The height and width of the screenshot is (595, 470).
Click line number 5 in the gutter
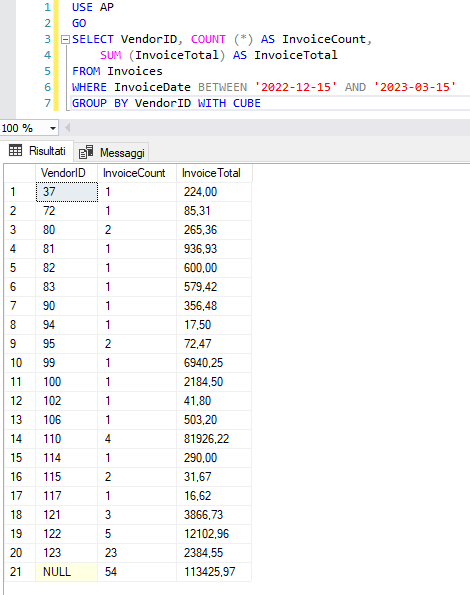(47, 71)
